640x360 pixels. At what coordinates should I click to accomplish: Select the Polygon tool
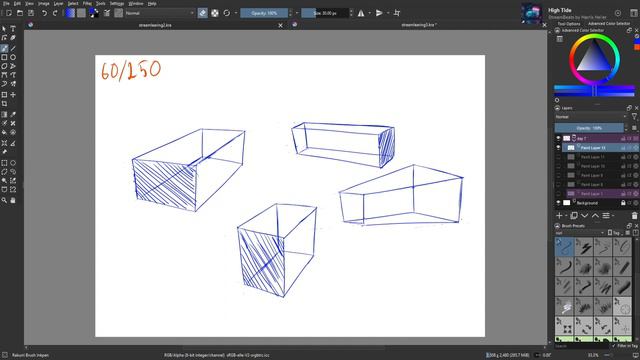(4, 66)
